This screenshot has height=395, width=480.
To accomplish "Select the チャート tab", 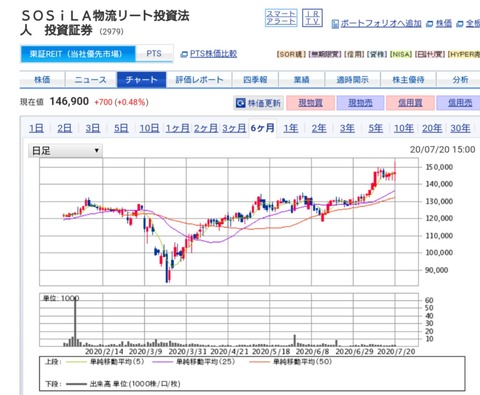I will point(141,80).
